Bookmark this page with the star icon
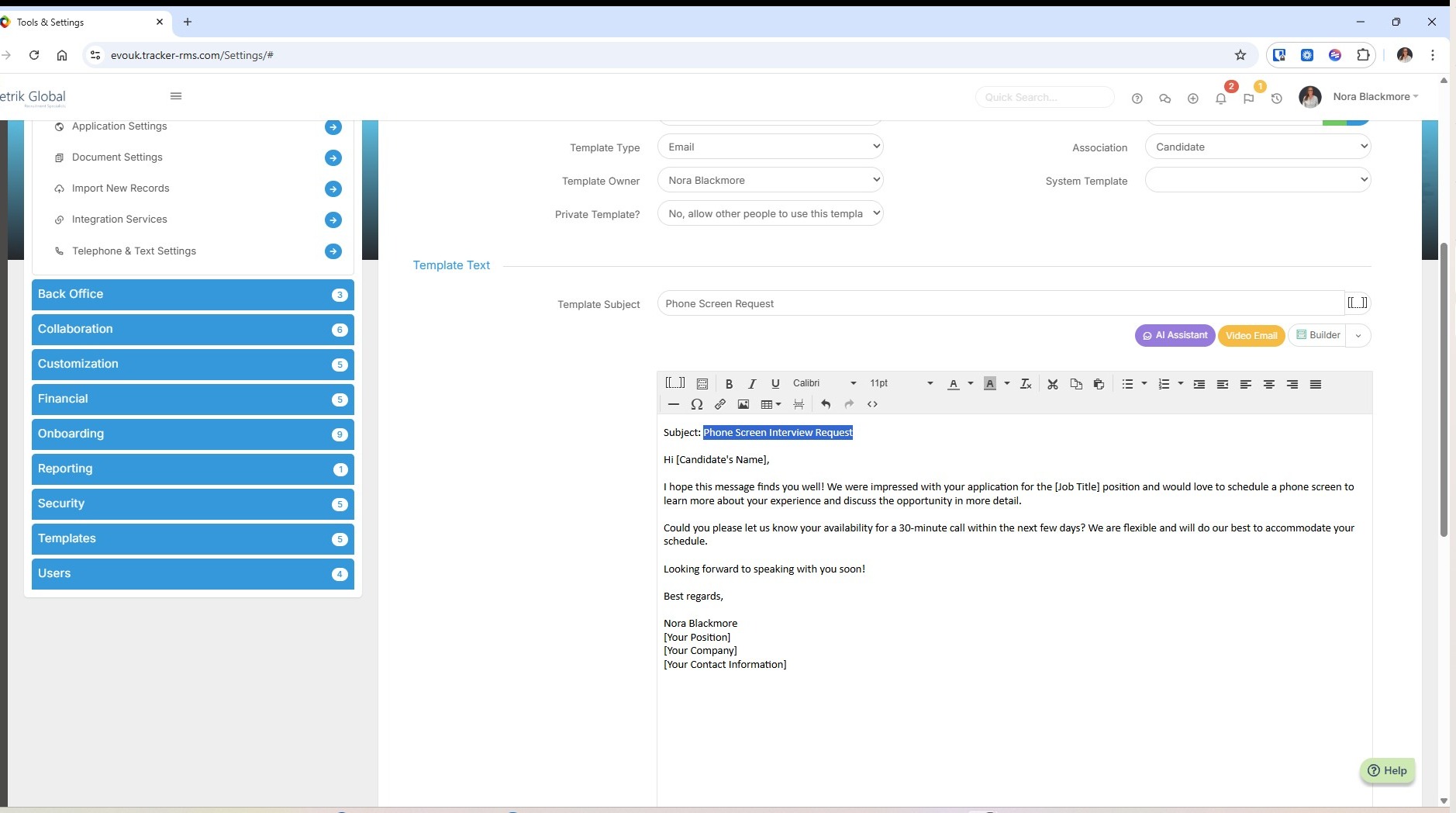The image size is (1456, 813). pos(1240,55)
